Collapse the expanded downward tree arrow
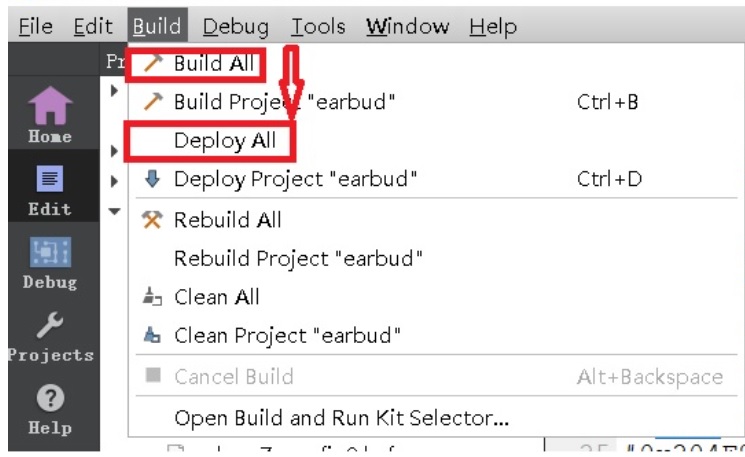This screenshot has width=745, height=457. pos(114,211)
